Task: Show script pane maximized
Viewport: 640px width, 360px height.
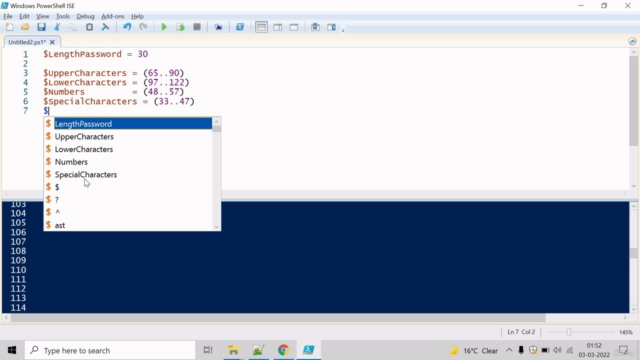Action: coord(294,27)
